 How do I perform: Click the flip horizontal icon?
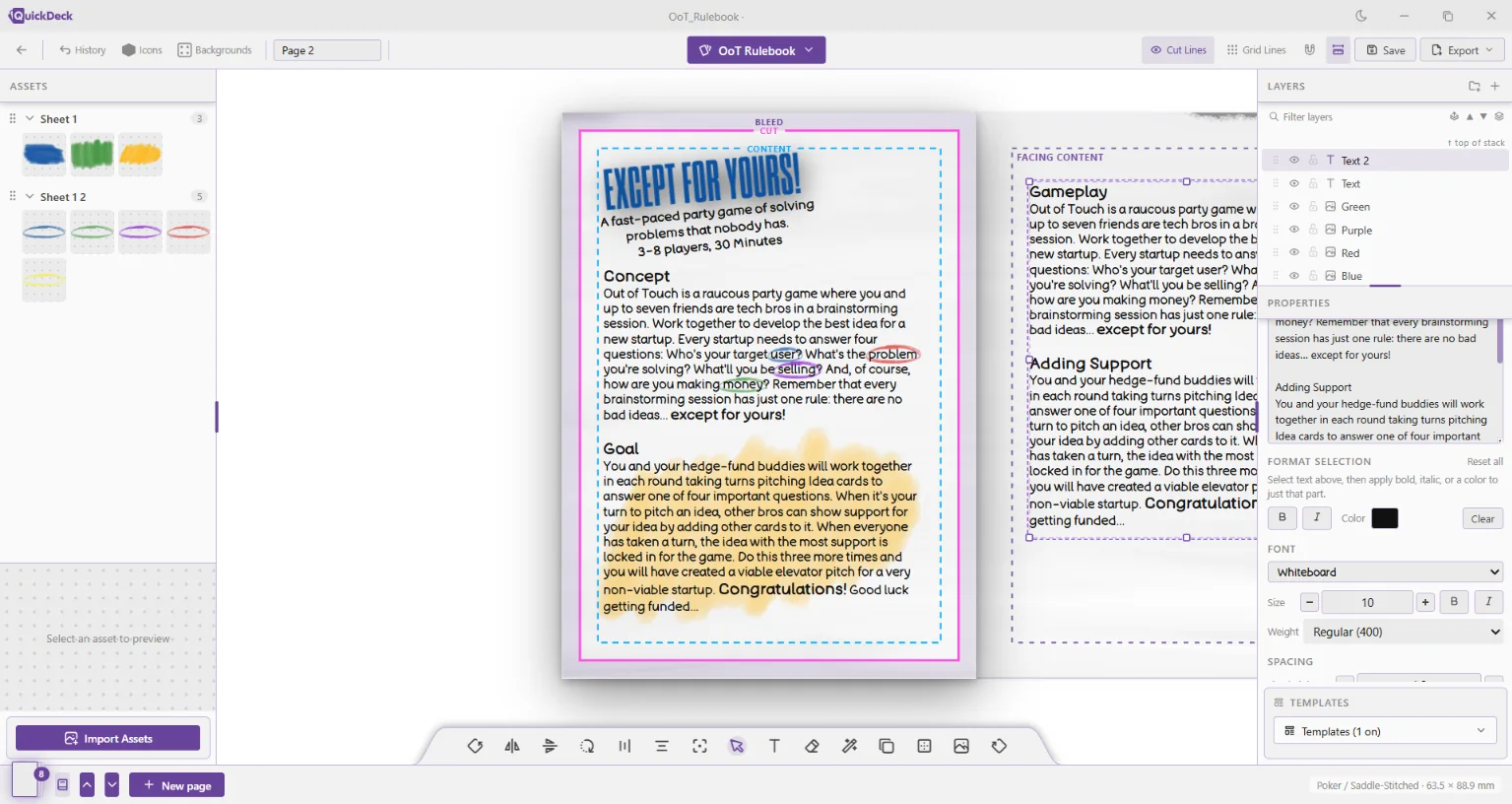[512, 746]
